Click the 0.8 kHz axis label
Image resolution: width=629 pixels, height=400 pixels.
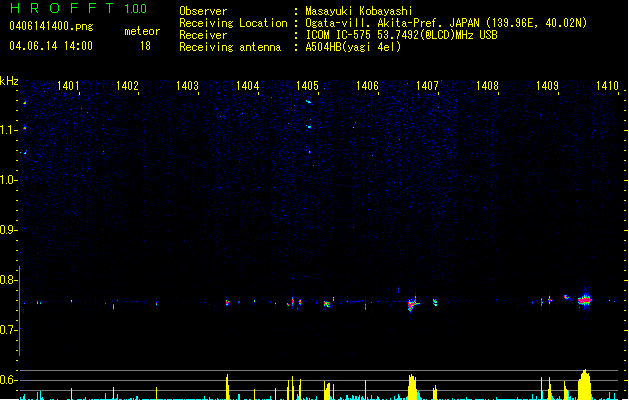8,280
